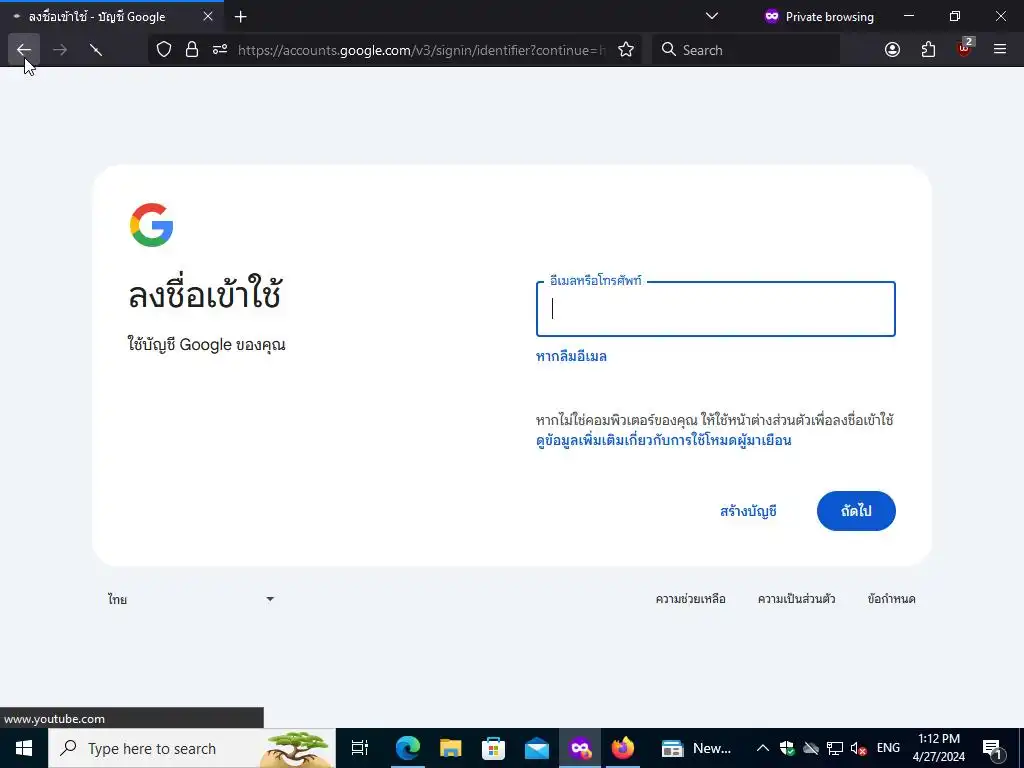The image size is (1024, 768).
Task: Switch to Firefox private window taskbar icon
Action: point(580,748)
